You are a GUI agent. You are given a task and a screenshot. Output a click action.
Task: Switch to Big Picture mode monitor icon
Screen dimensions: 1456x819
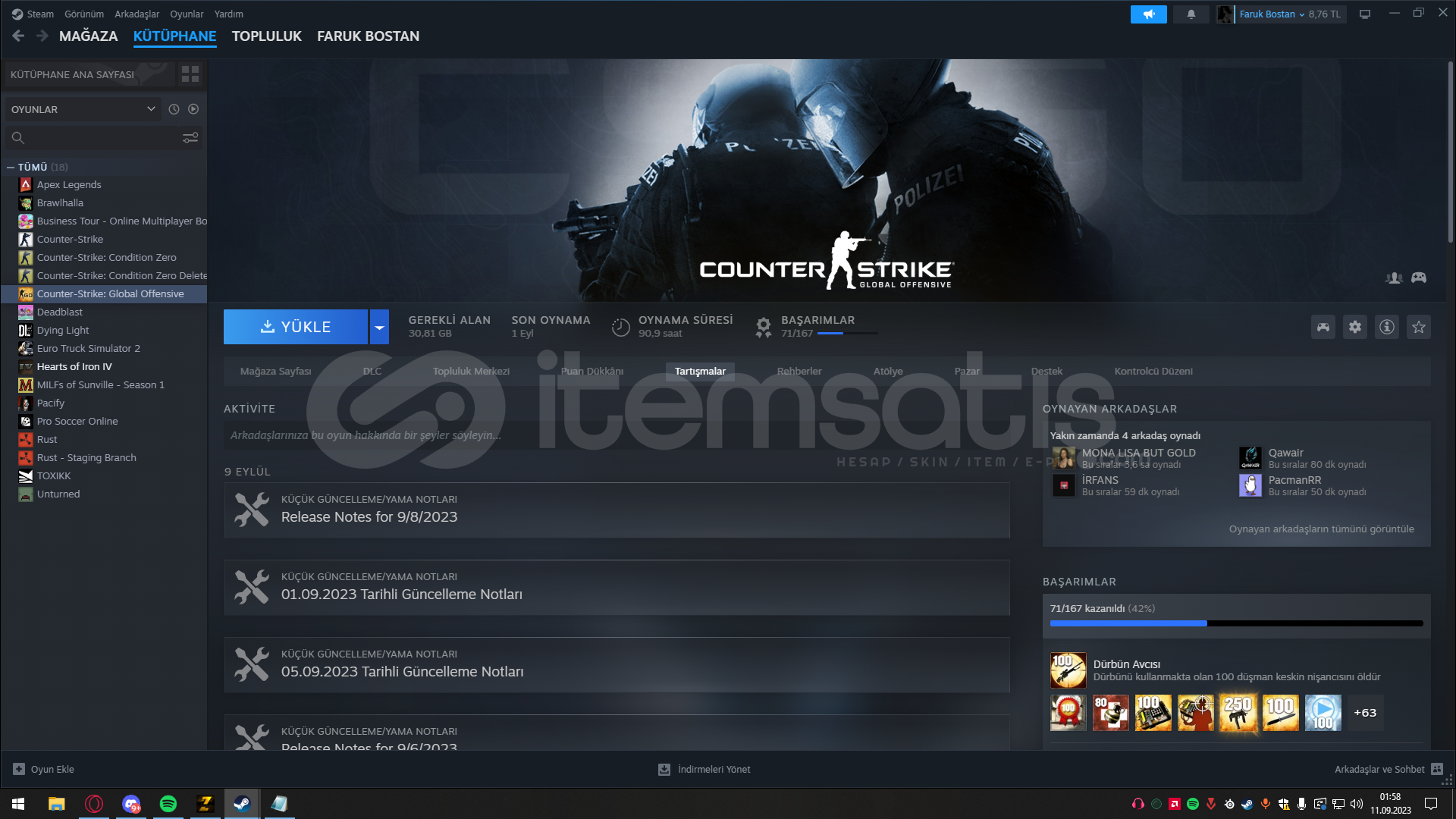point(1365,14)
